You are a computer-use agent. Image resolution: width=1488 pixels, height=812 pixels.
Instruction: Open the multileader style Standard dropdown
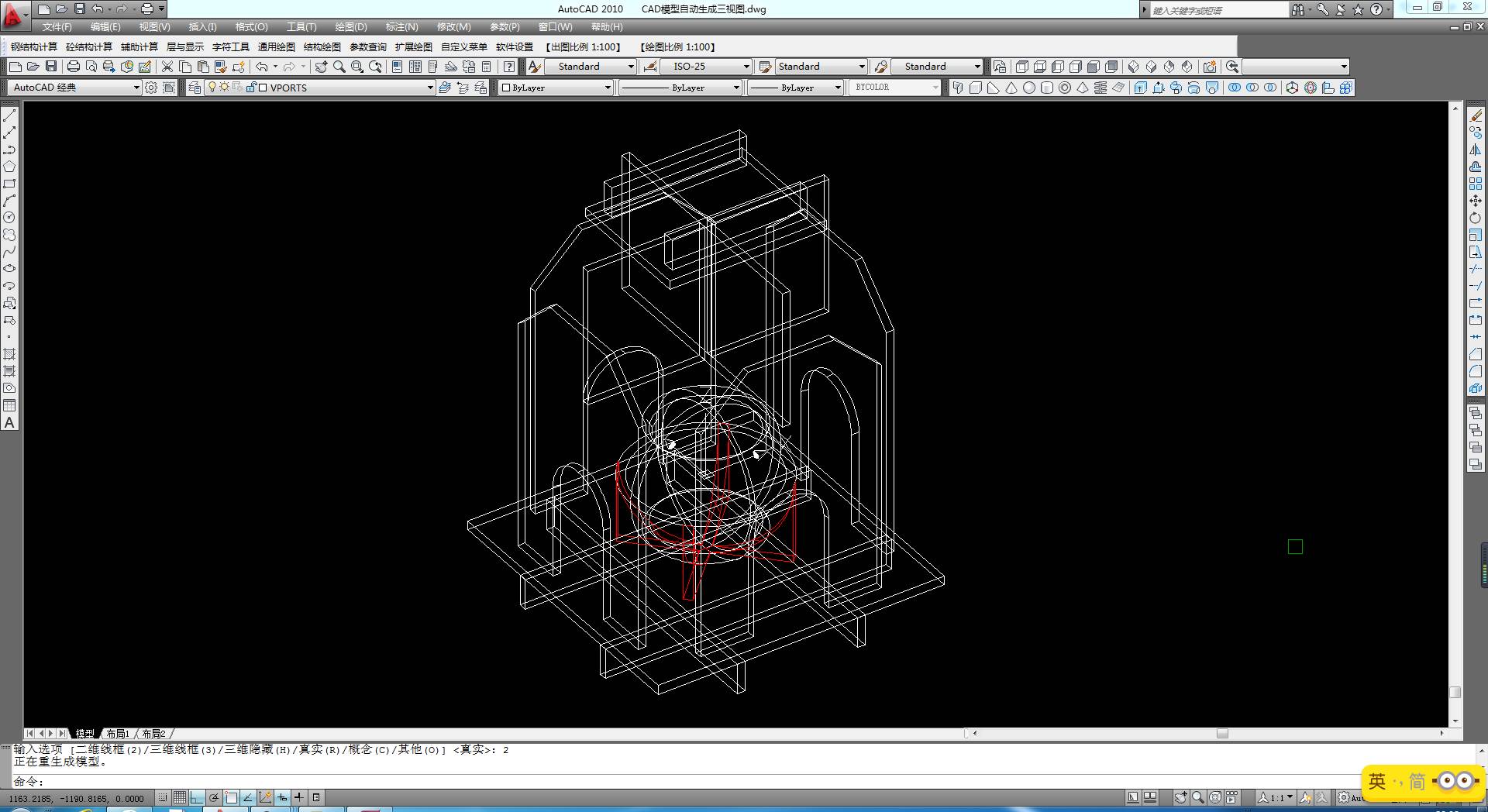[937, 67]
